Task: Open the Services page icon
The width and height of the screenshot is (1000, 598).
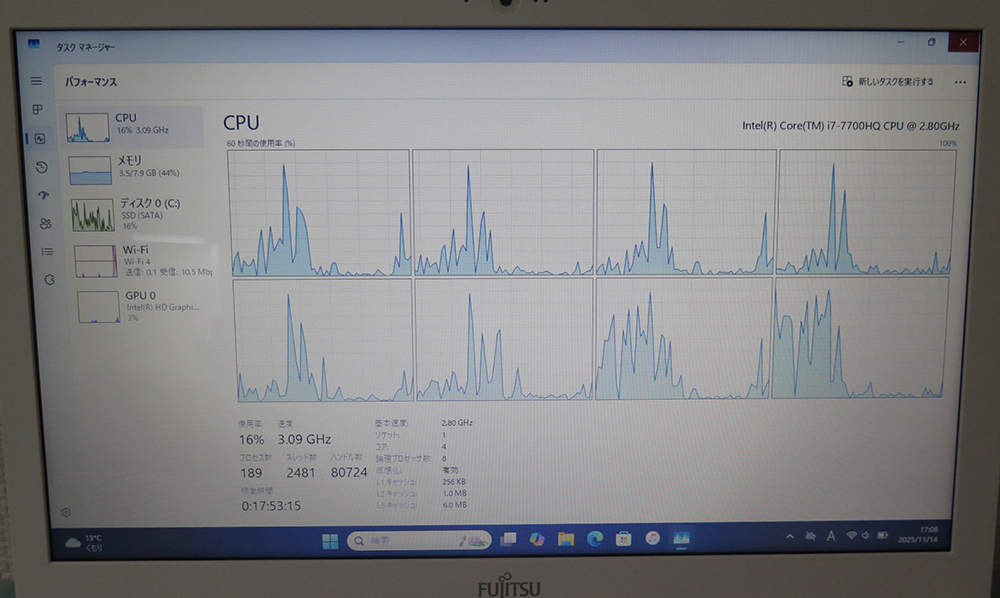Action: tap(49, 279)
